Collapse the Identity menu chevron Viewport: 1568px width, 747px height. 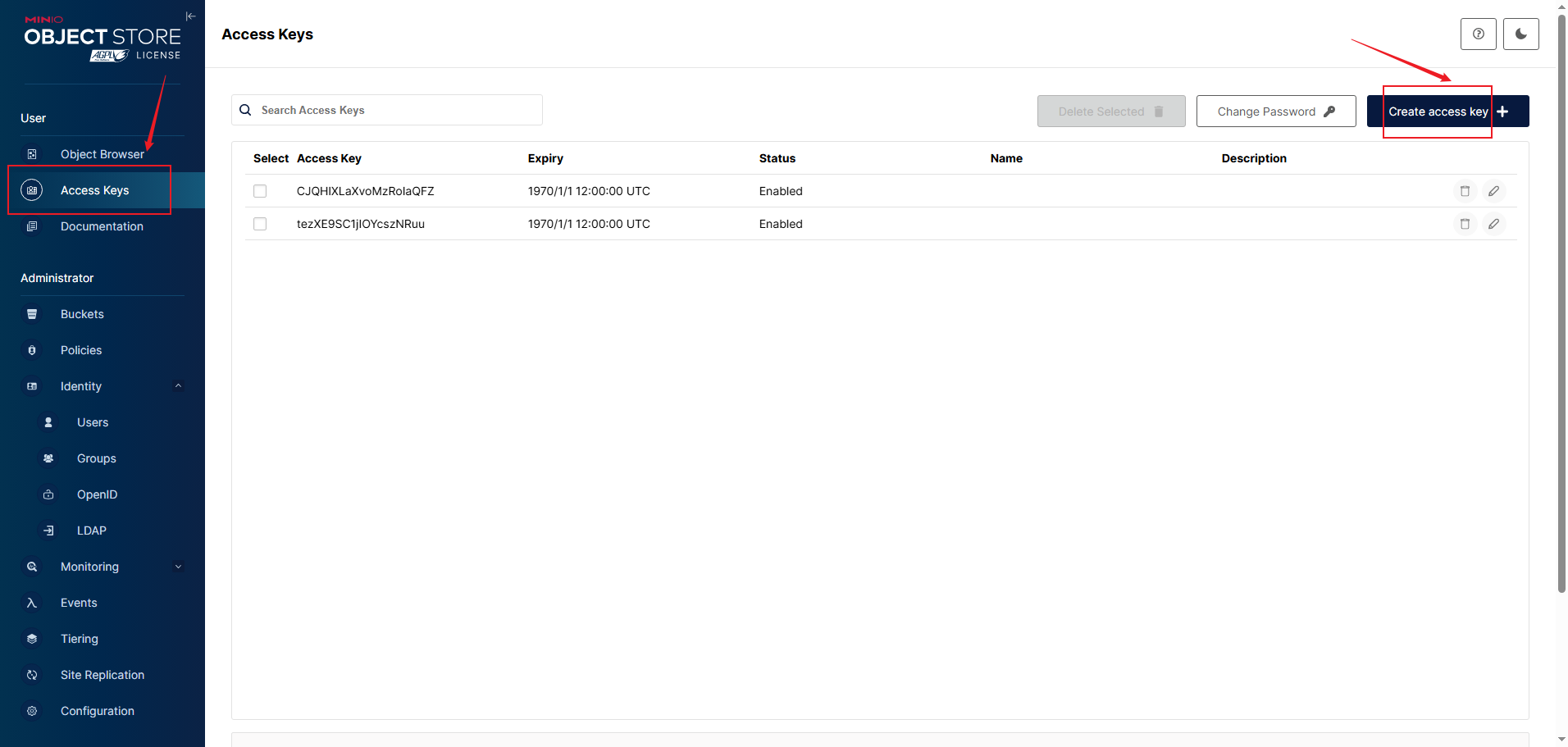tap(178, 386)
